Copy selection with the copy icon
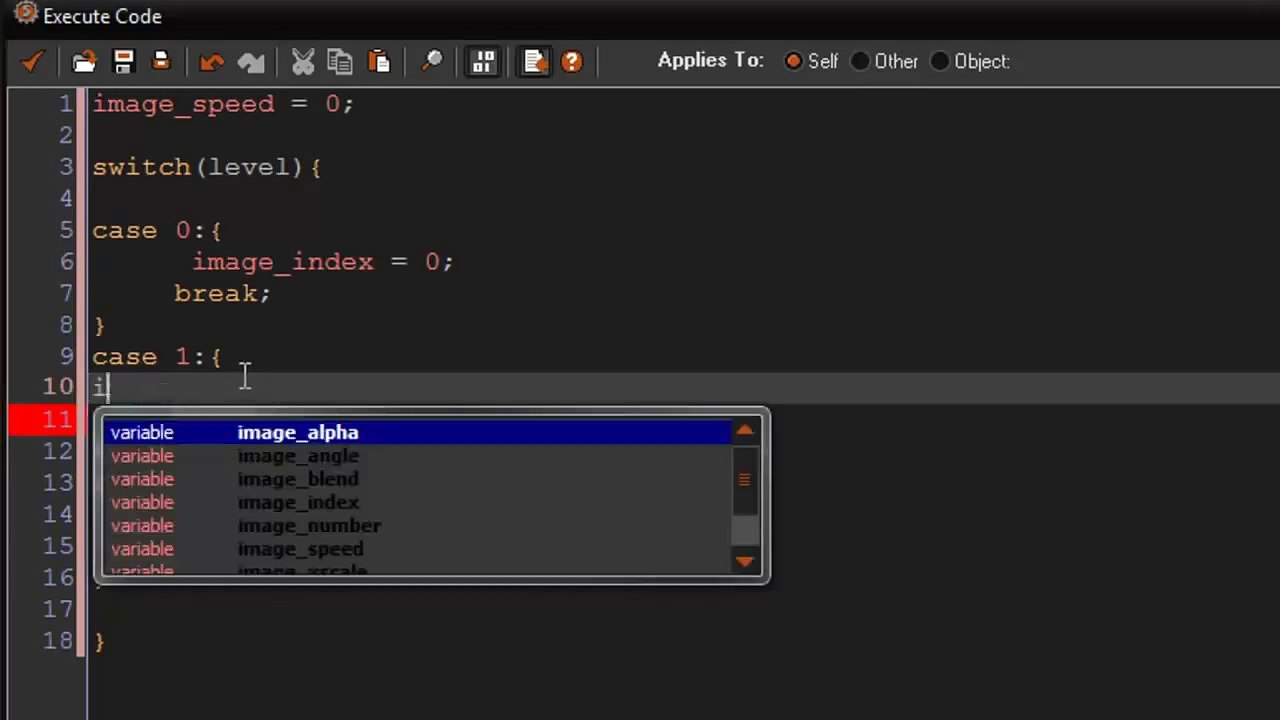 point(340,62)
